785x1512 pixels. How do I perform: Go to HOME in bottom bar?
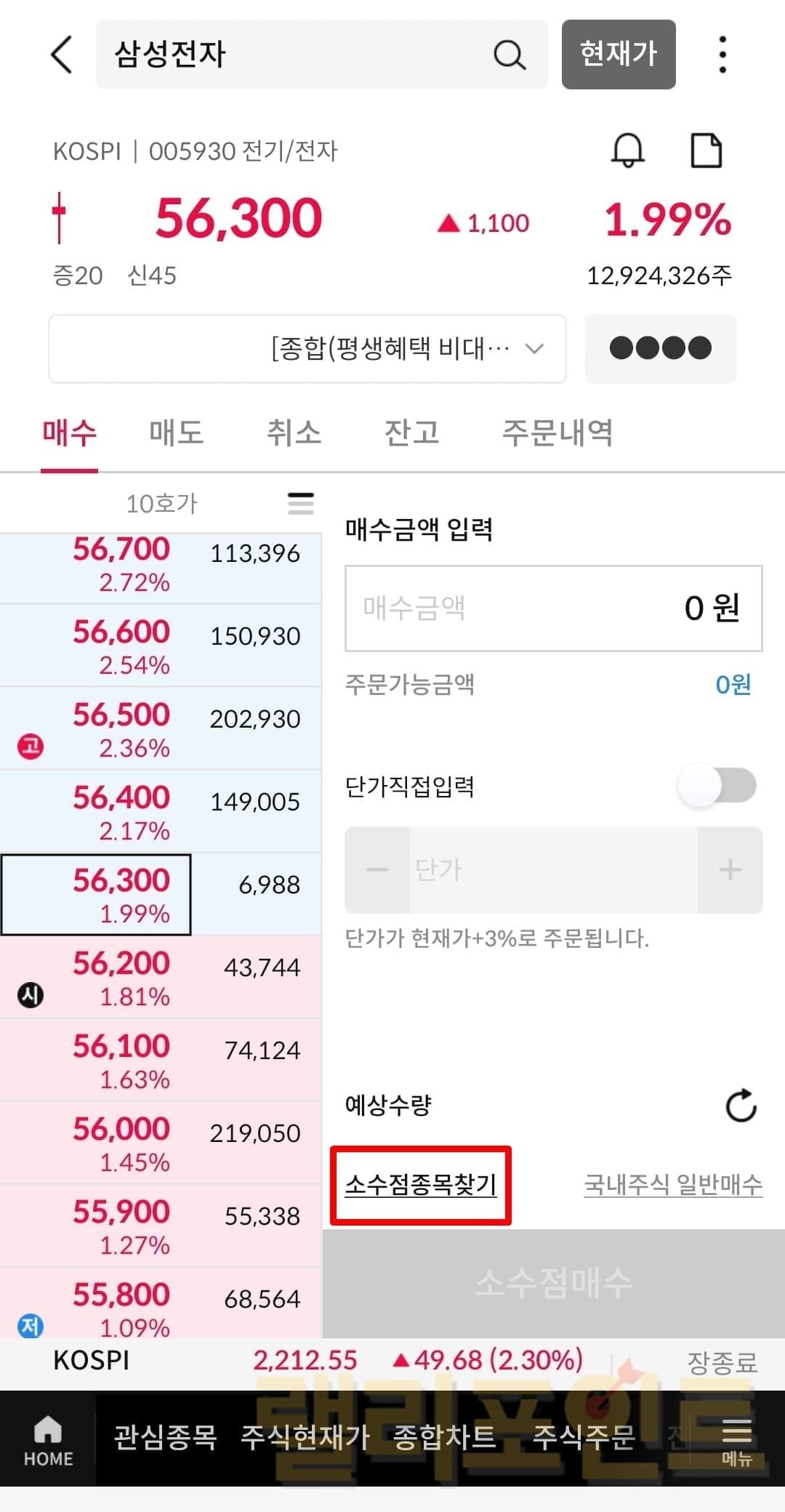click(x=48, y=1439)
